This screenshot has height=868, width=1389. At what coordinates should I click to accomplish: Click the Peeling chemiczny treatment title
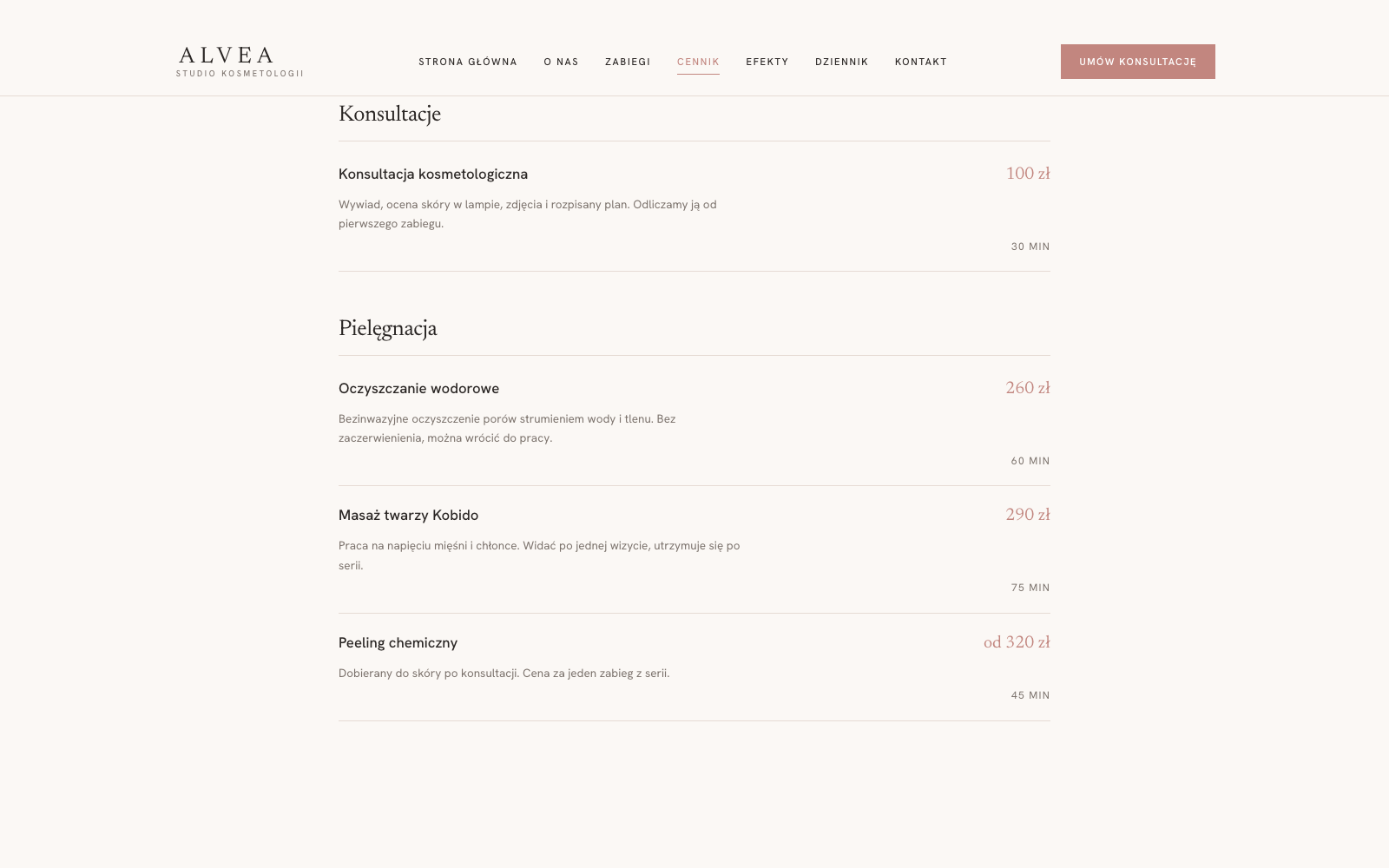click(x=398, y=642)
